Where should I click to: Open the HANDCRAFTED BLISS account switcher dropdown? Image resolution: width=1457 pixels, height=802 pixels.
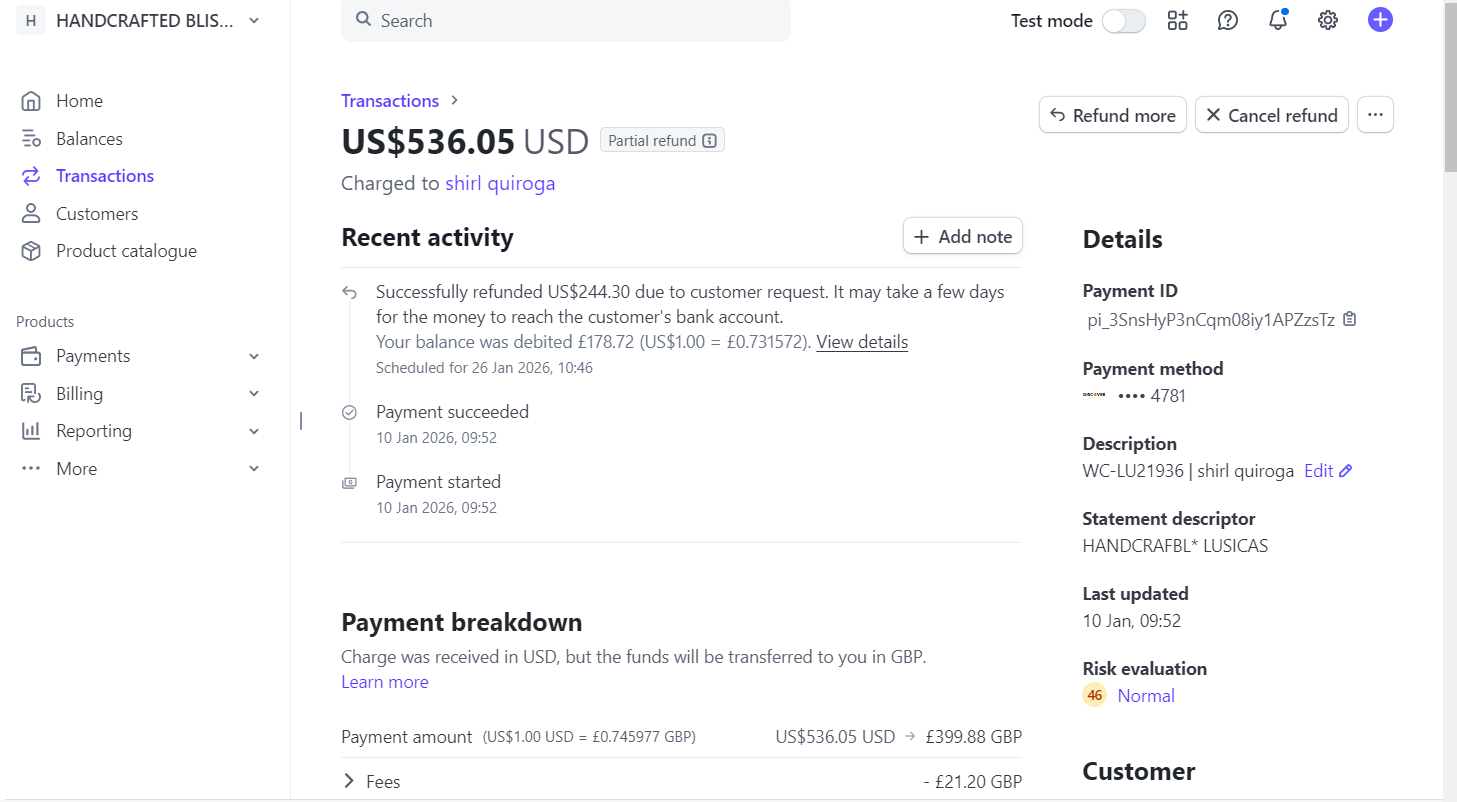coord(140,20)
